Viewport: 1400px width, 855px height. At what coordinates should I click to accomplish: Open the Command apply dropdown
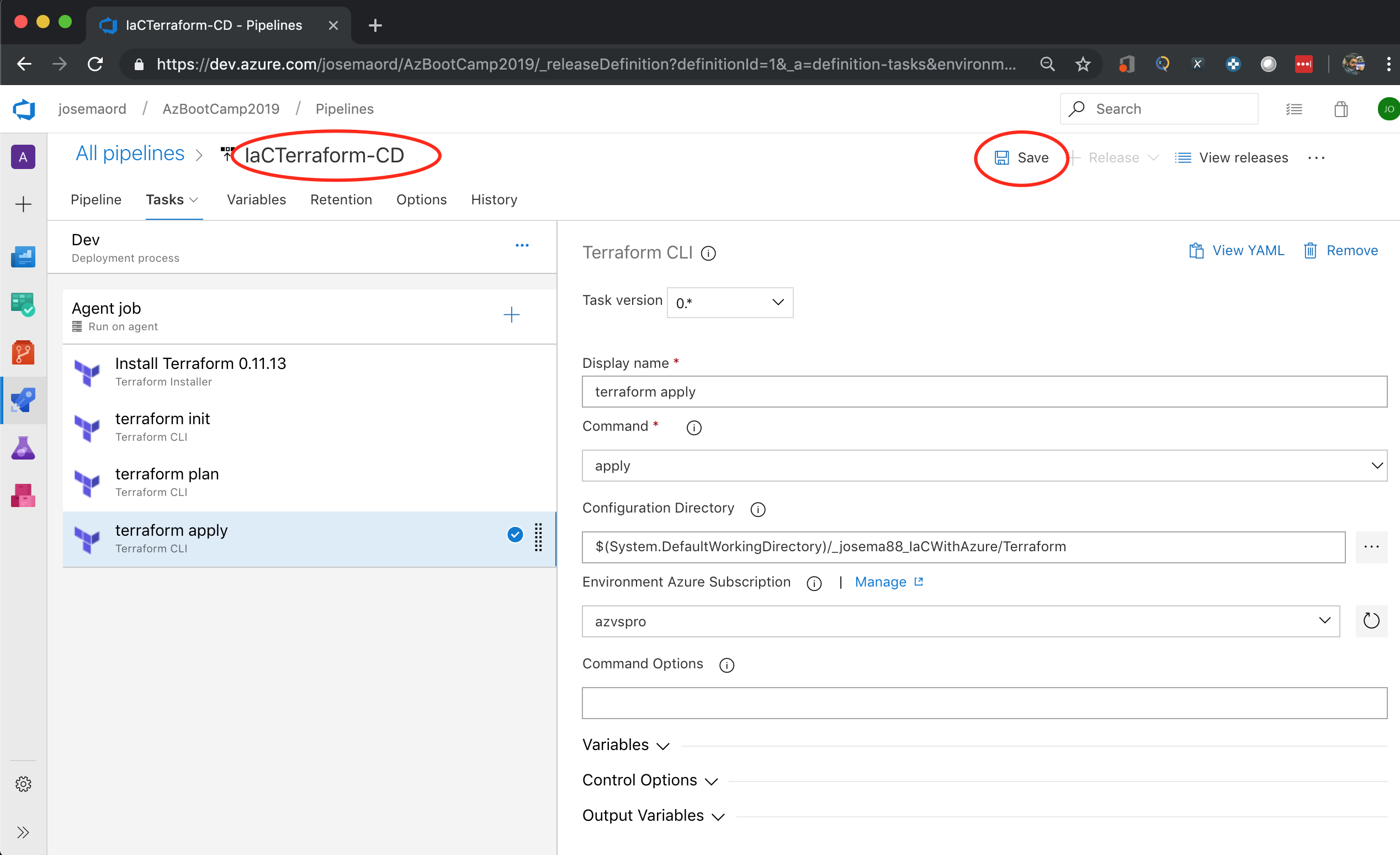coord(984,466)
